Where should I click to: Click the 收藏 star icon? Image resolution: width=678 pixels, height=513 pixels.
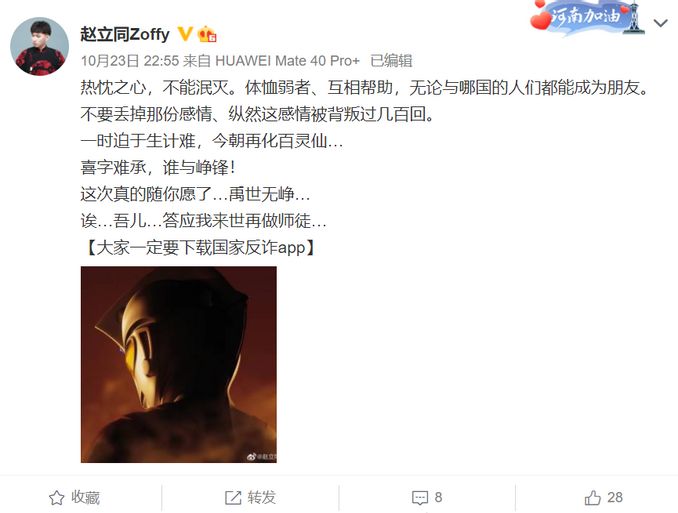point(57,498)
